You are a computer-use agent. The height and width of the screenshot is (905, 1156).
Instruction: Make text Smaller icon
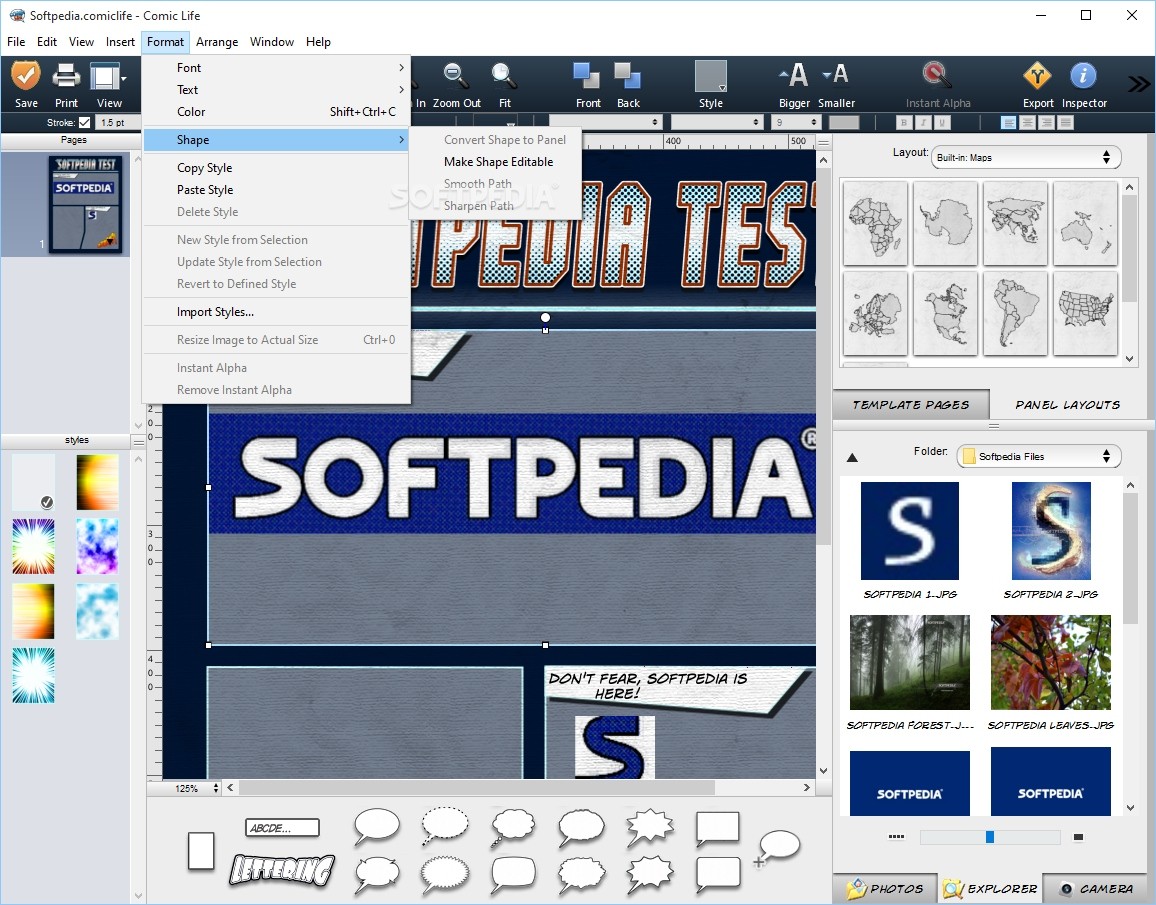click(x=836, y=76)
